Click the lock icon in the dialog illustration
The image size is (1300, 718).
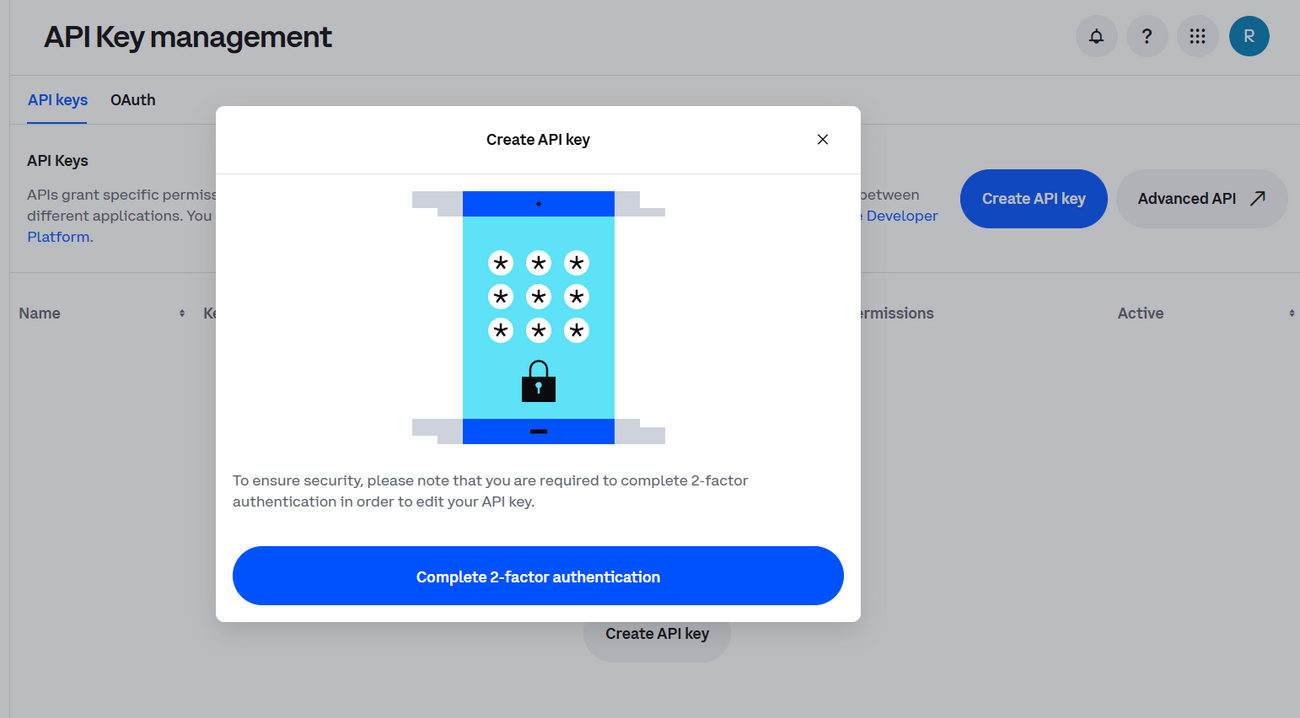pyautogui.click(x=538, y=382)
